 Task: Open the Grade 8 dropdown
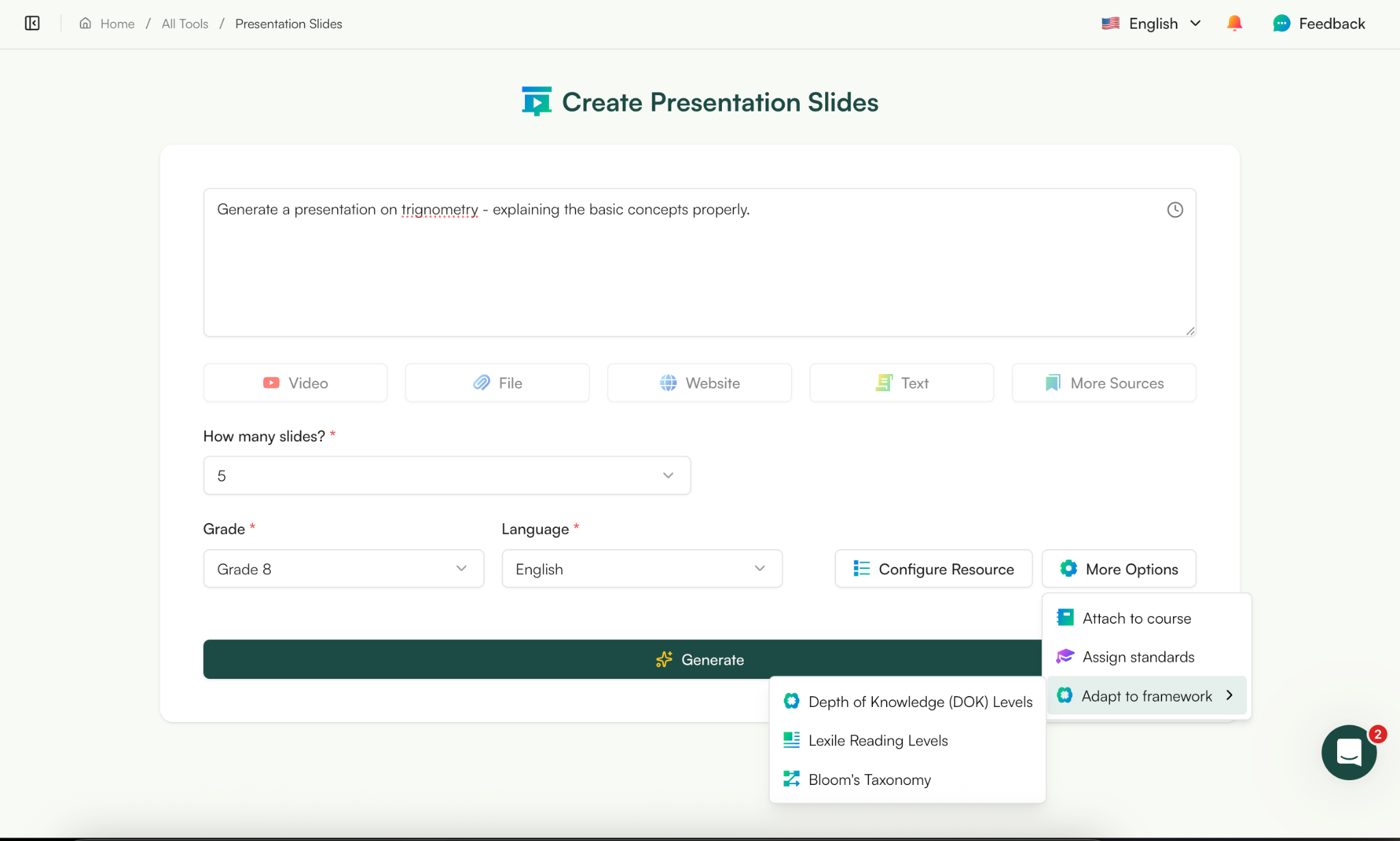tap(342, 568)
